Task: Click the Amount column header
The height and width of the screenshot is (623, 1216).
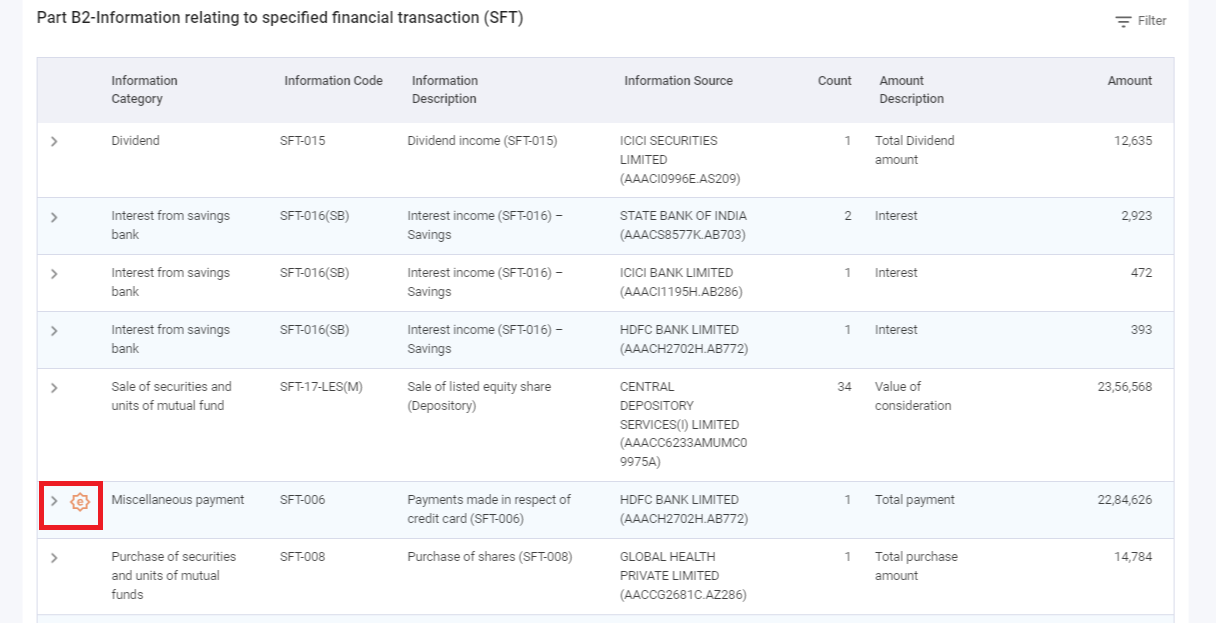Action: coord(1129,81)
